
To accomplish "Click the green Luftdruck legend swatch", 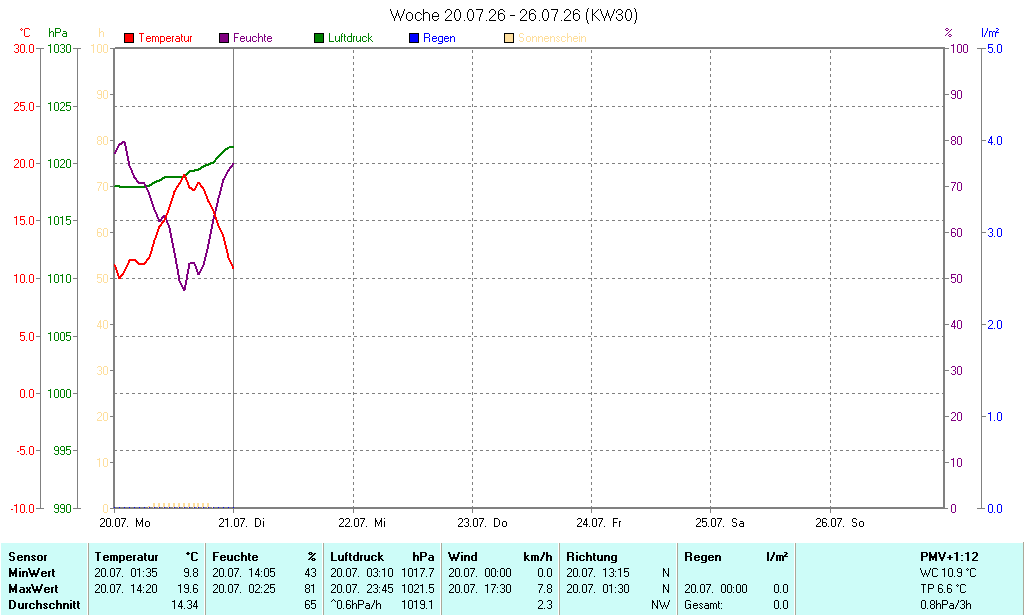I will pos(319,38).
